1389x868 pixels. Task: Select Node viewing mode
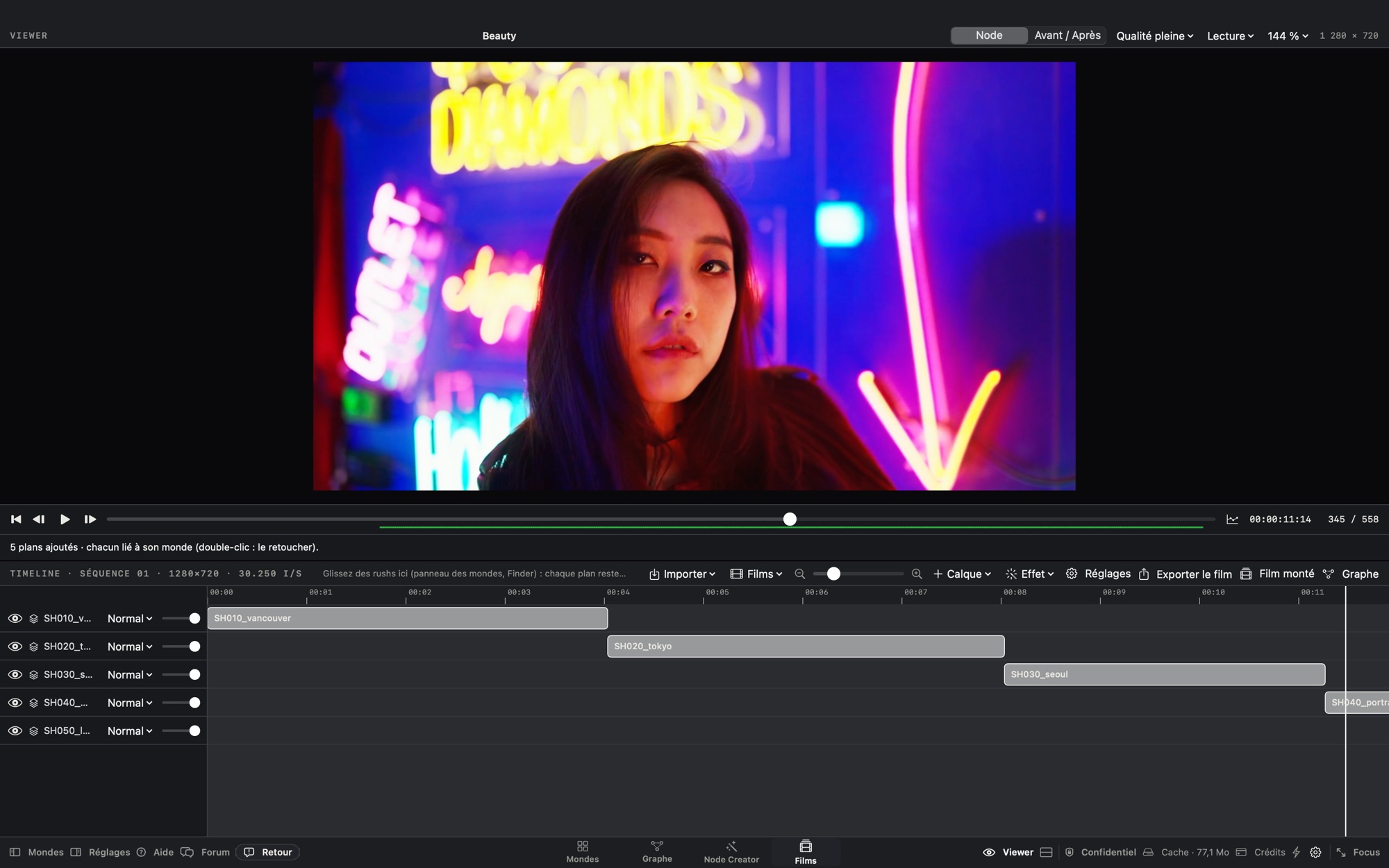989,35
